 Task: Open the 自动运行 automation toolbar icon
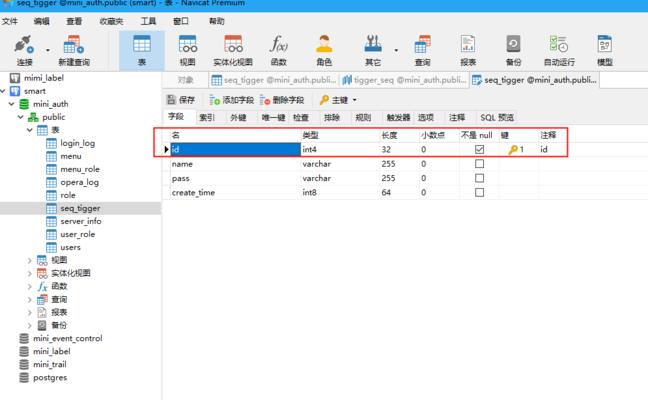coord(559,50)
